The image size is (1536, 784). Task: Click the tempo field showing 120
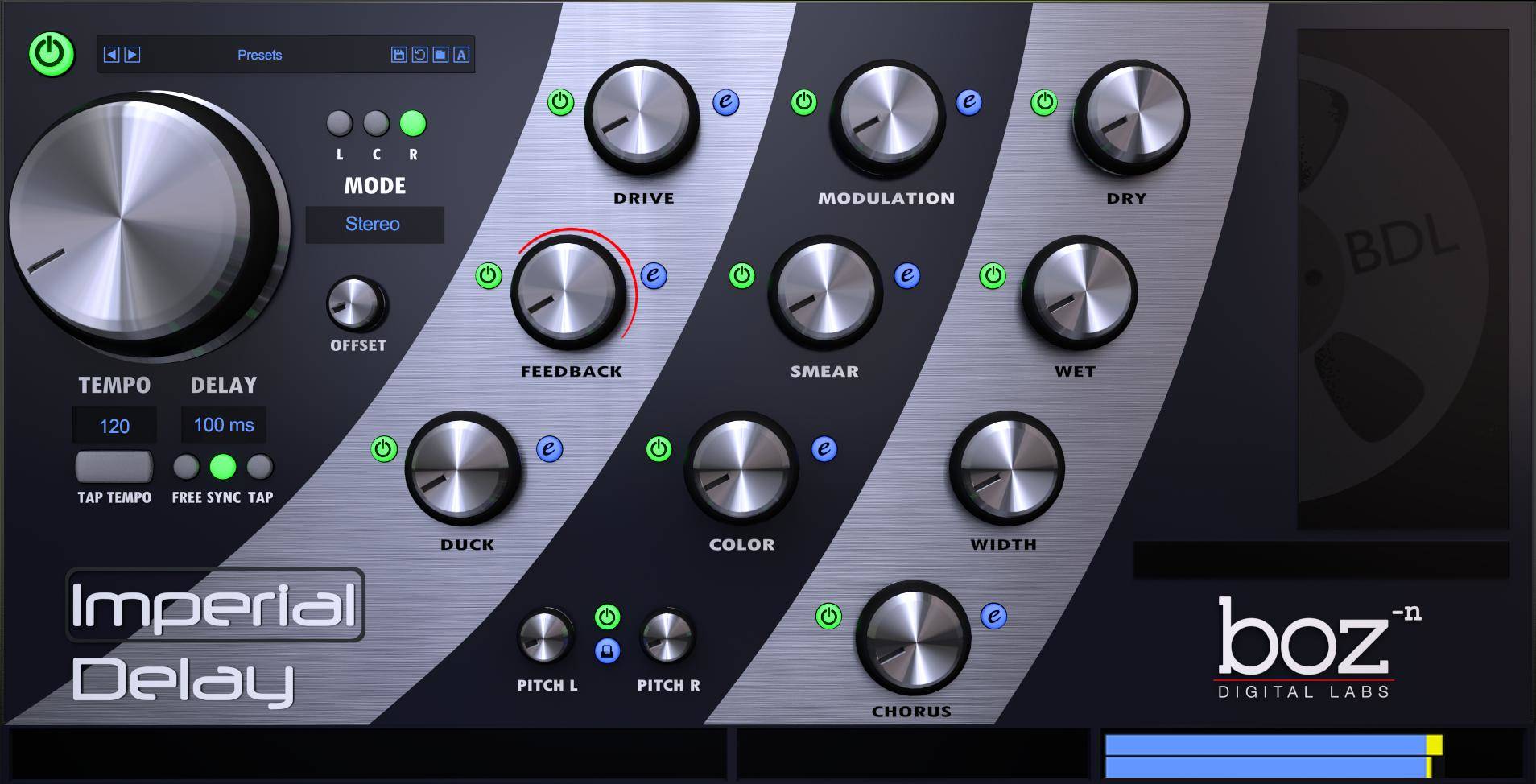[x=114, y=426]
